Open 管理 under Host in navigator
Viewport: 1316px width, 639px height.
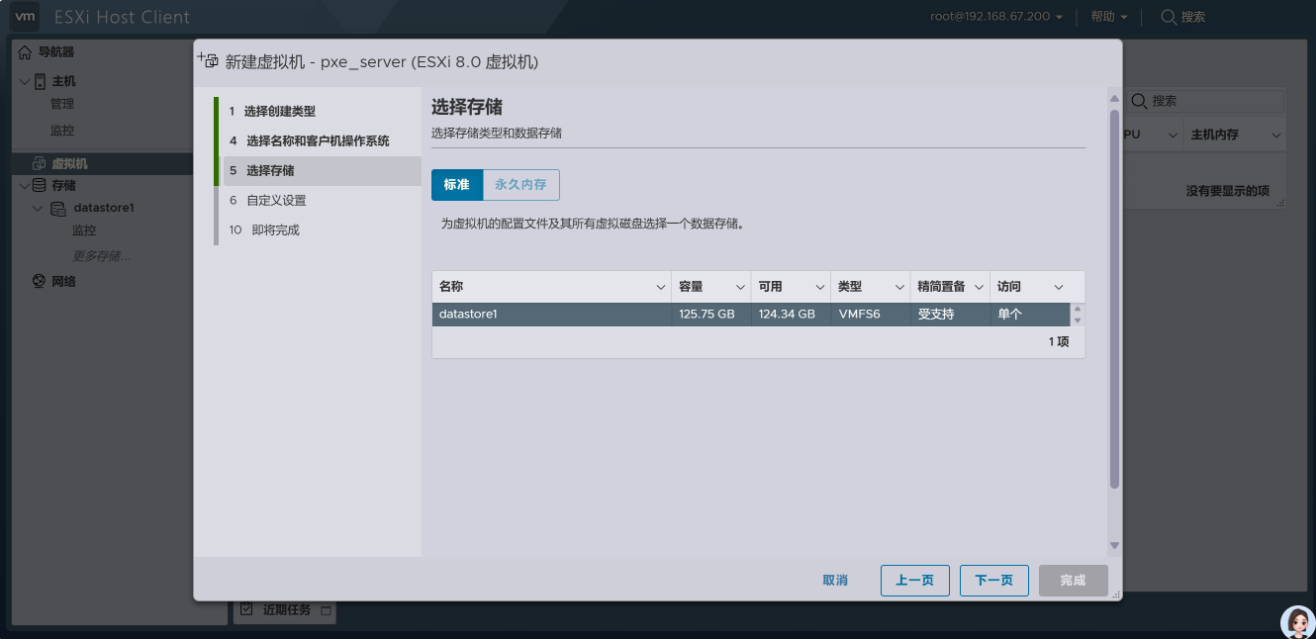62,104
